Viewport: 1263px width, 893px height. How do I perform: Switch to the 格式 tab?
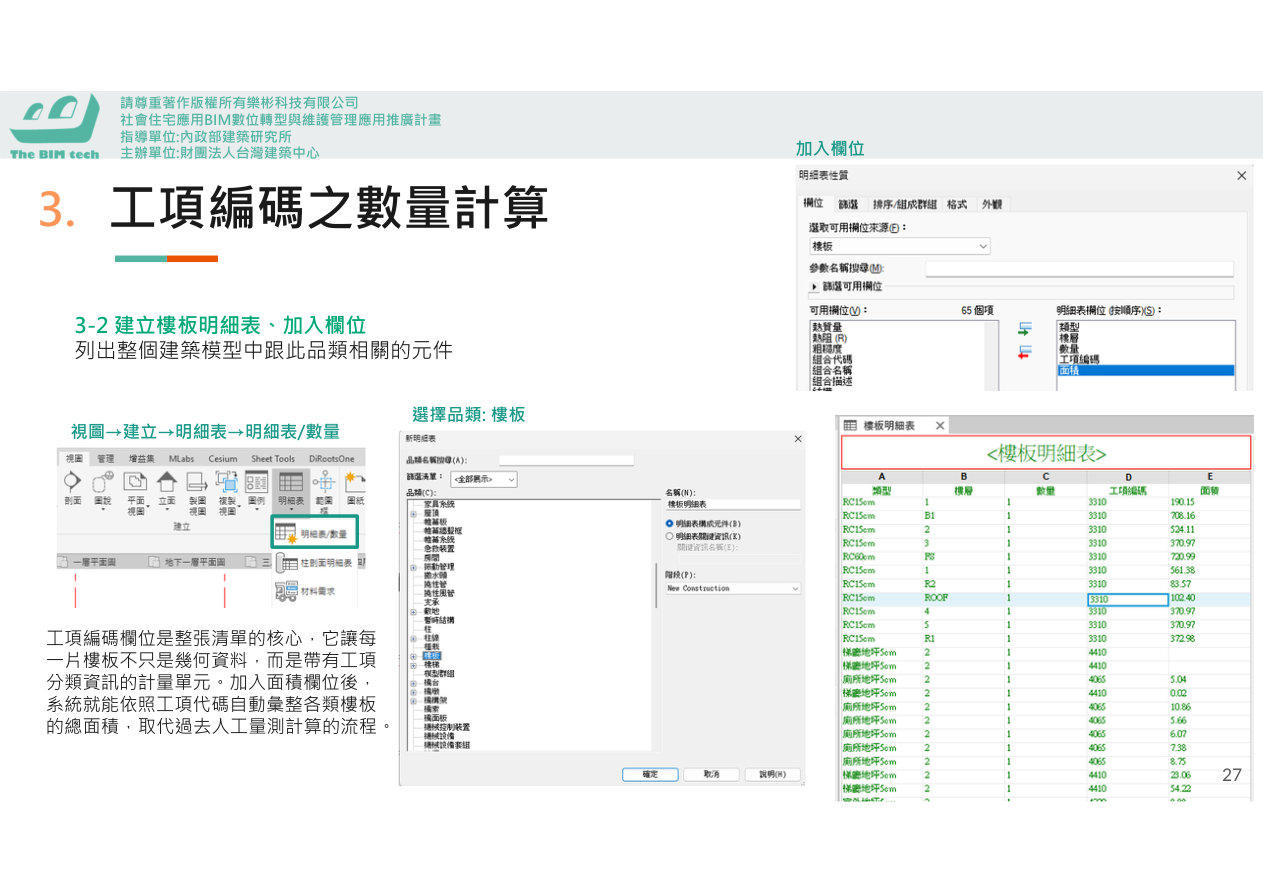957,204
